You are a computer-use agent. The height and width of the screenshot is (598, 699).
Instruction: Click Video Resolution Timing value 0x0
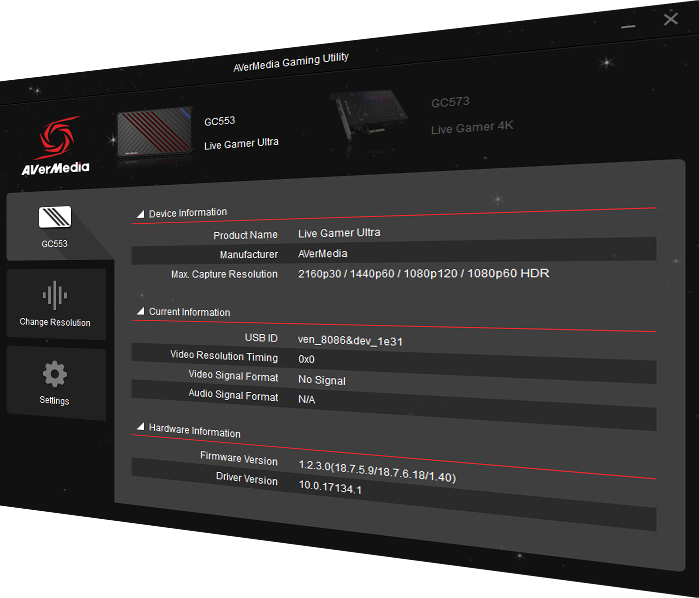[306, 359]
